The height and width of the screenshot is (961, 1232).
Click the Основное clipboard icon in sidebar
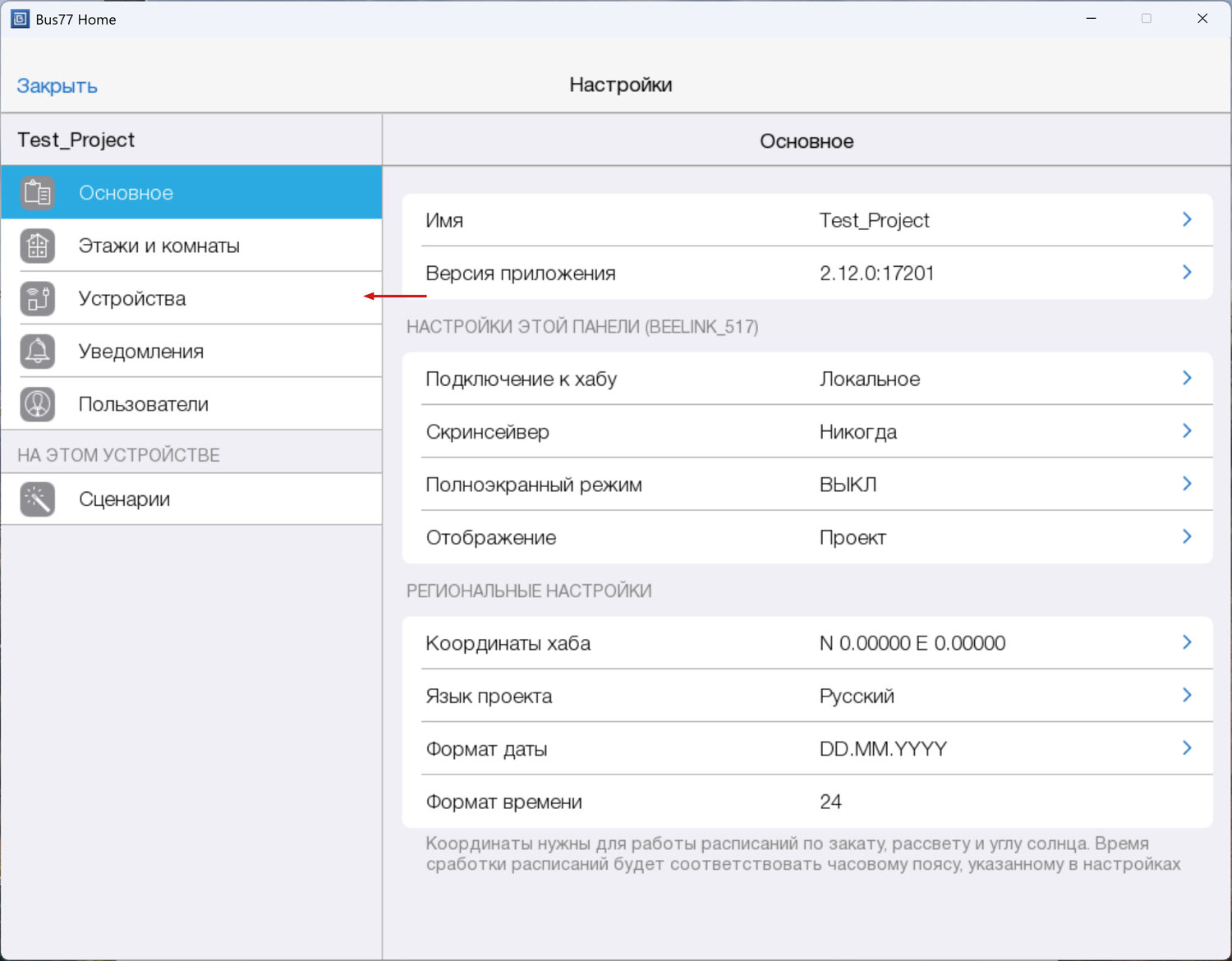pyautogui.click(x=38, y=193)
